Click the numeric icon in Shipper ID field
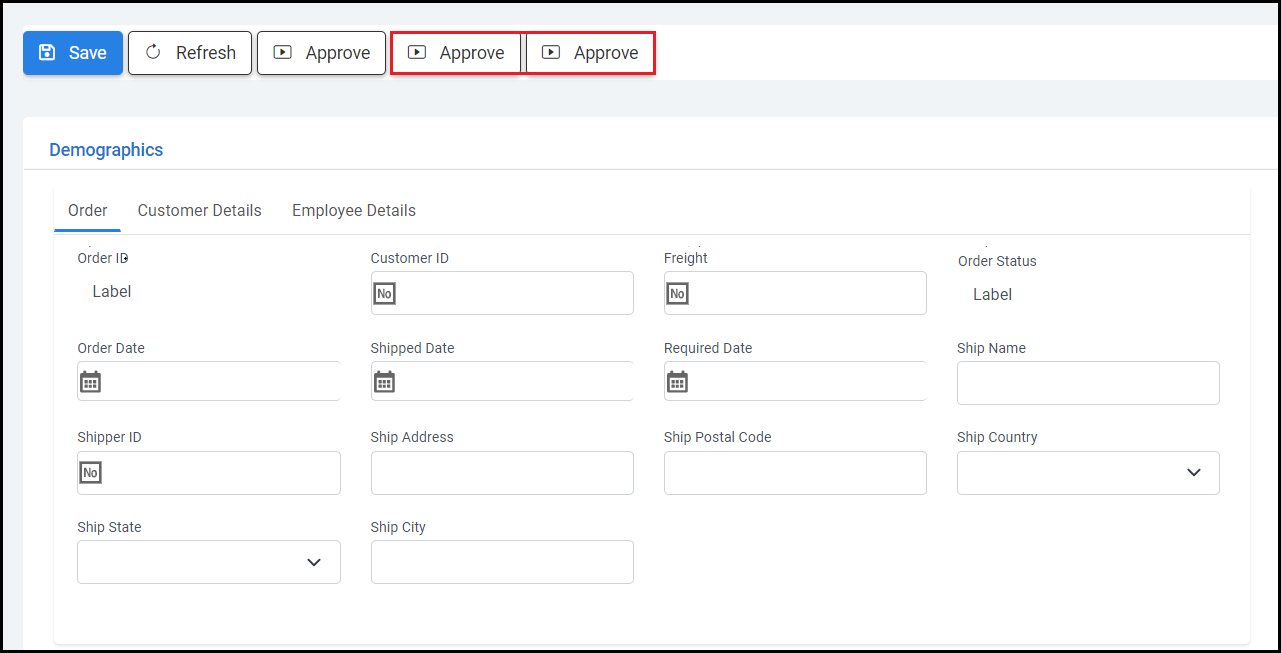Screen dimensions: 1281x653 [91, 473]
